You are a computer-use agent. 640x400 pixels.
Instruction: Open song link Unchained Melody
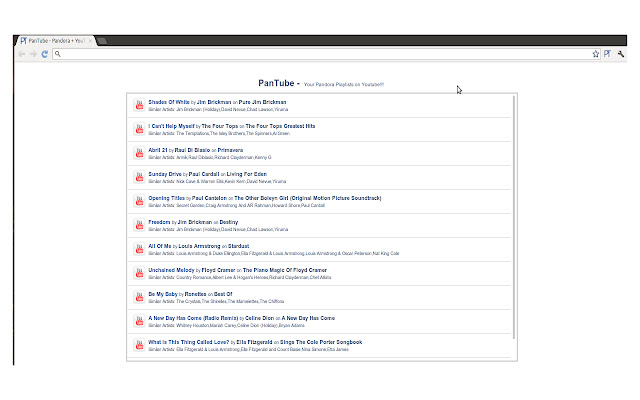[x=171, y=270]
